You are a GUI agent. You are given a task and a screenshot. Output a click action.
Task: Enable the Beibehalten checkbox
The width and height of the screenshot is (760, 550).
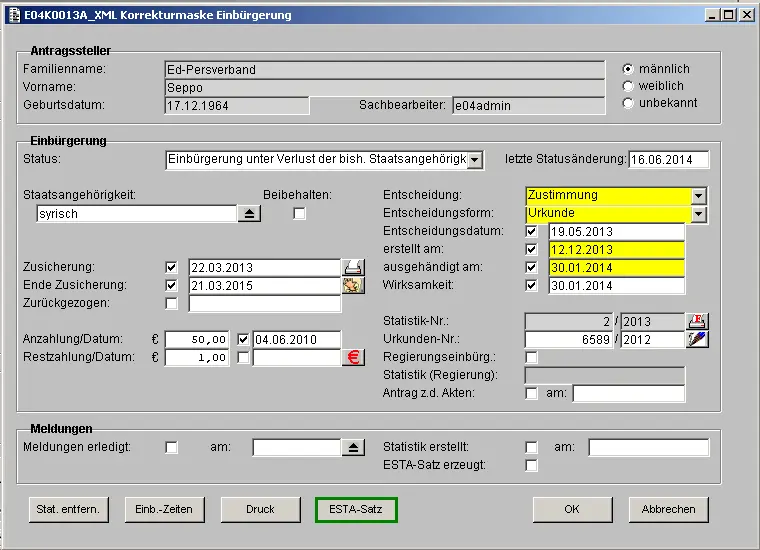click(299, 213)
